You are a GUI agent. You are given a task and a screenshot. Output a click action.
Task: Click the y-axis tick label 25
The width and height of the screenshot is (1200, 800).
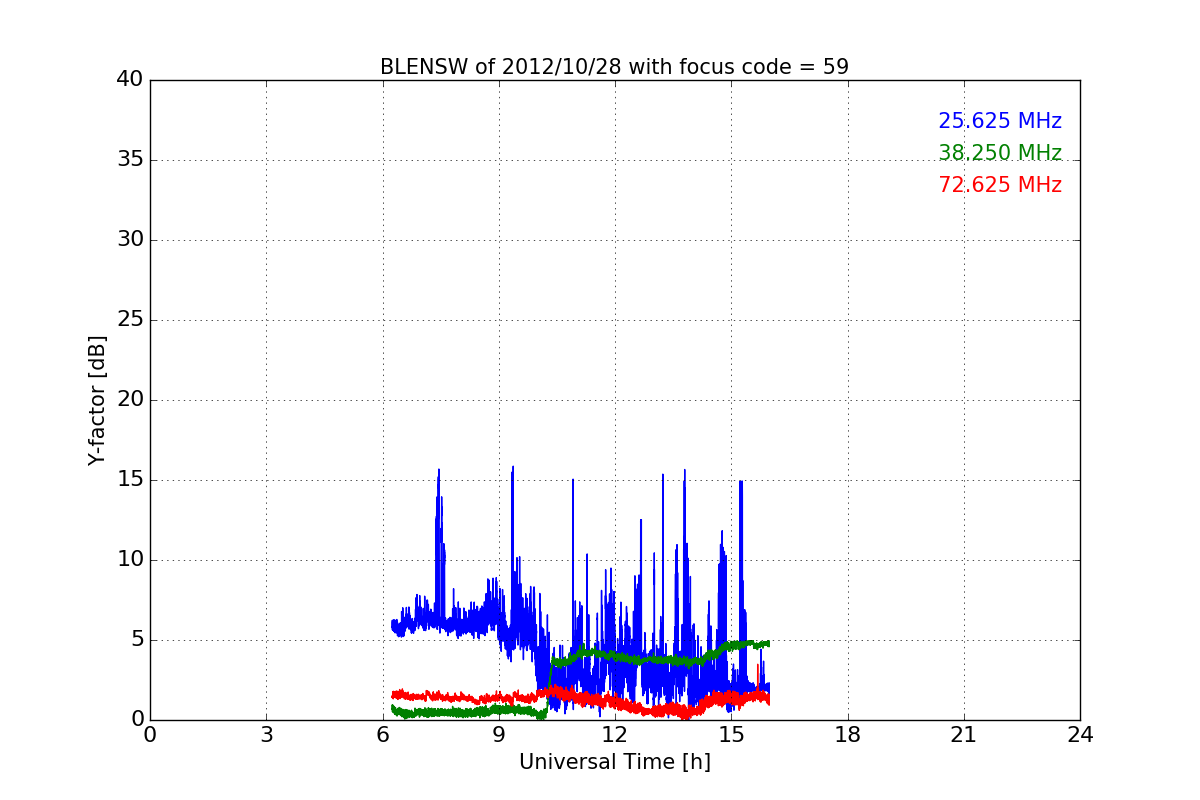pos(130,320)
